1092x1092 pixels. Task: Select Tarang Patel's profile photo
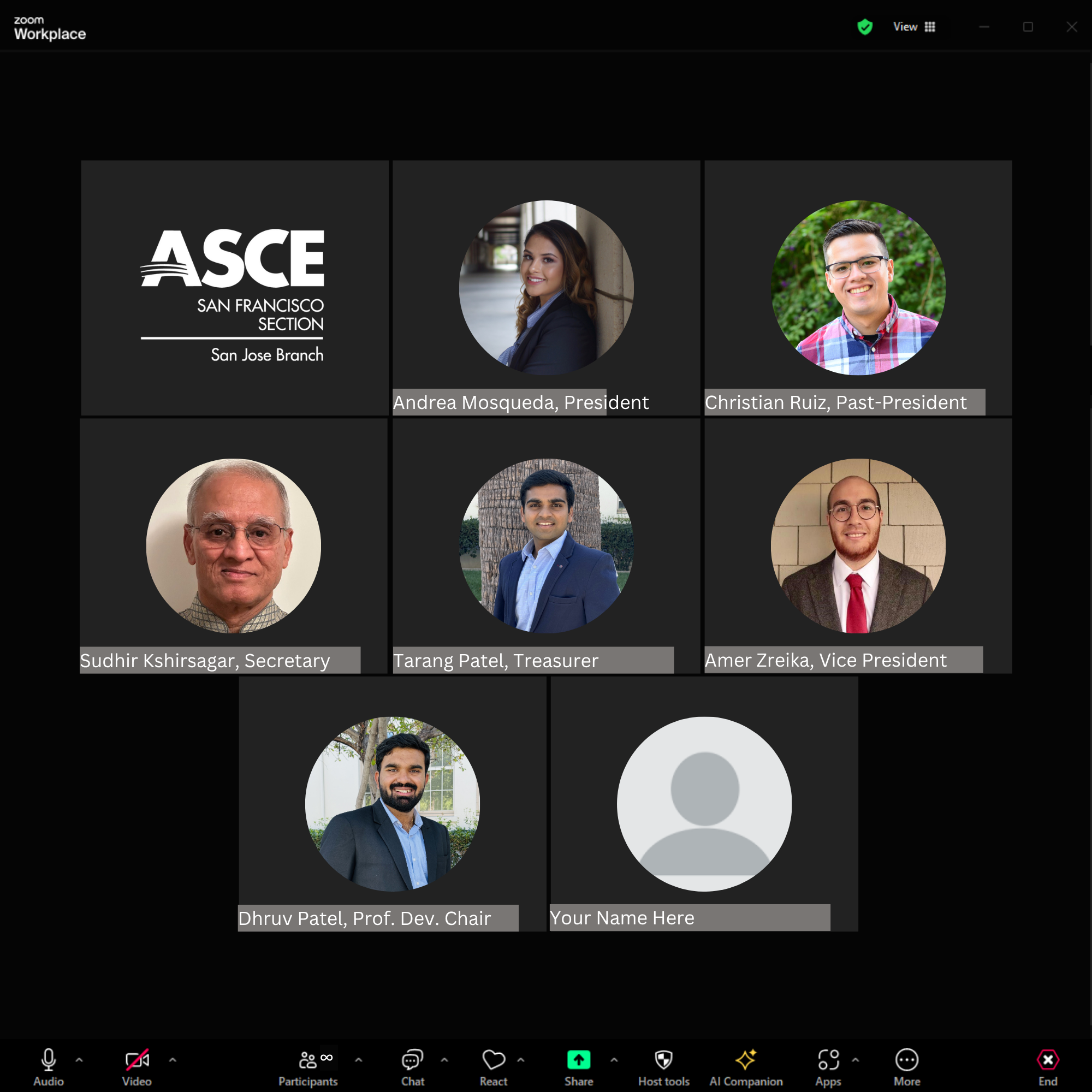click(x=546, y=546)
